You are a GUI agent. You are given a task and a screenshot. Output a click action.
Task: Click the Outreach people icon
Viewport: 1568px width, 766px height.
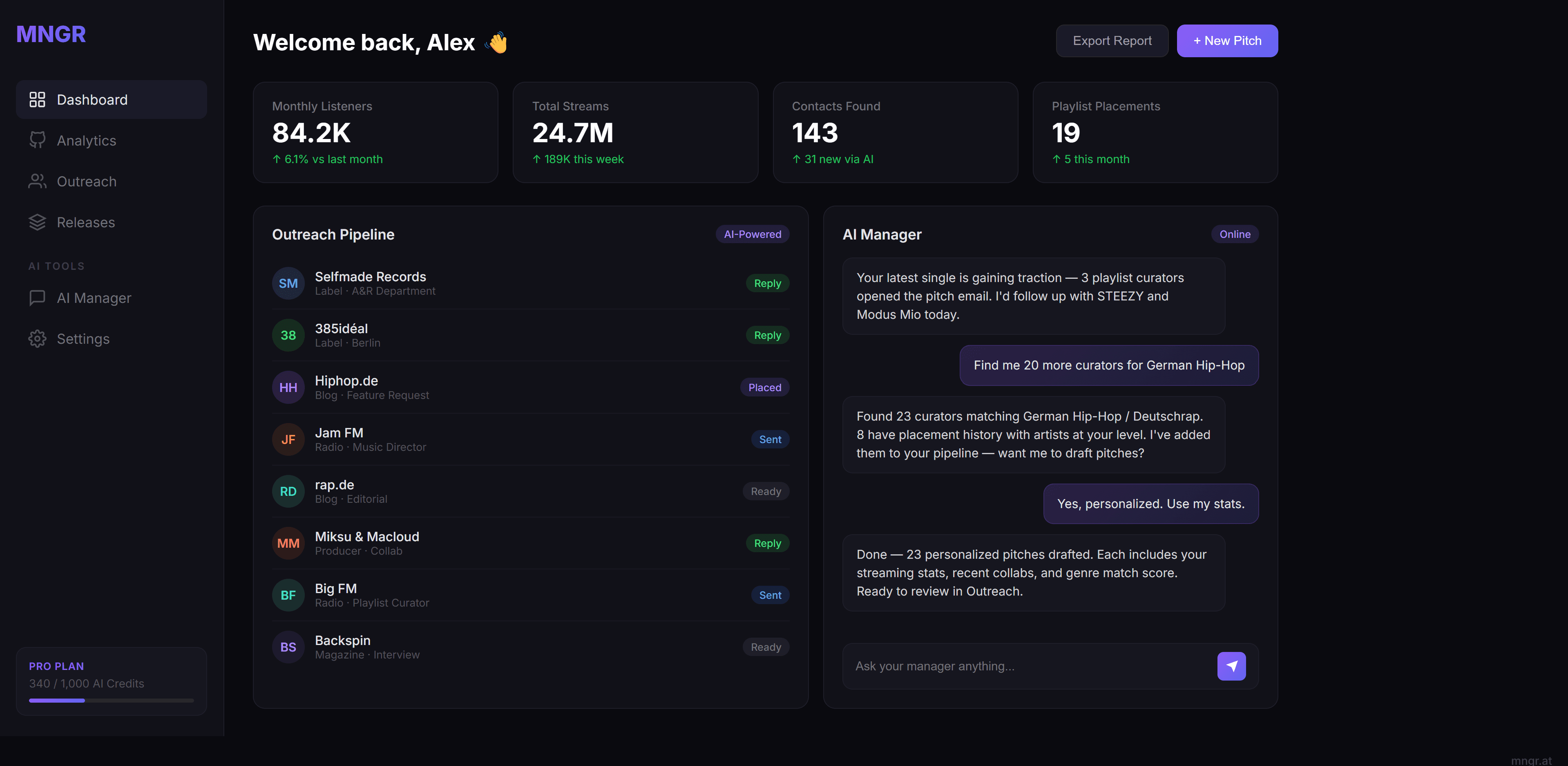(37, 181)
